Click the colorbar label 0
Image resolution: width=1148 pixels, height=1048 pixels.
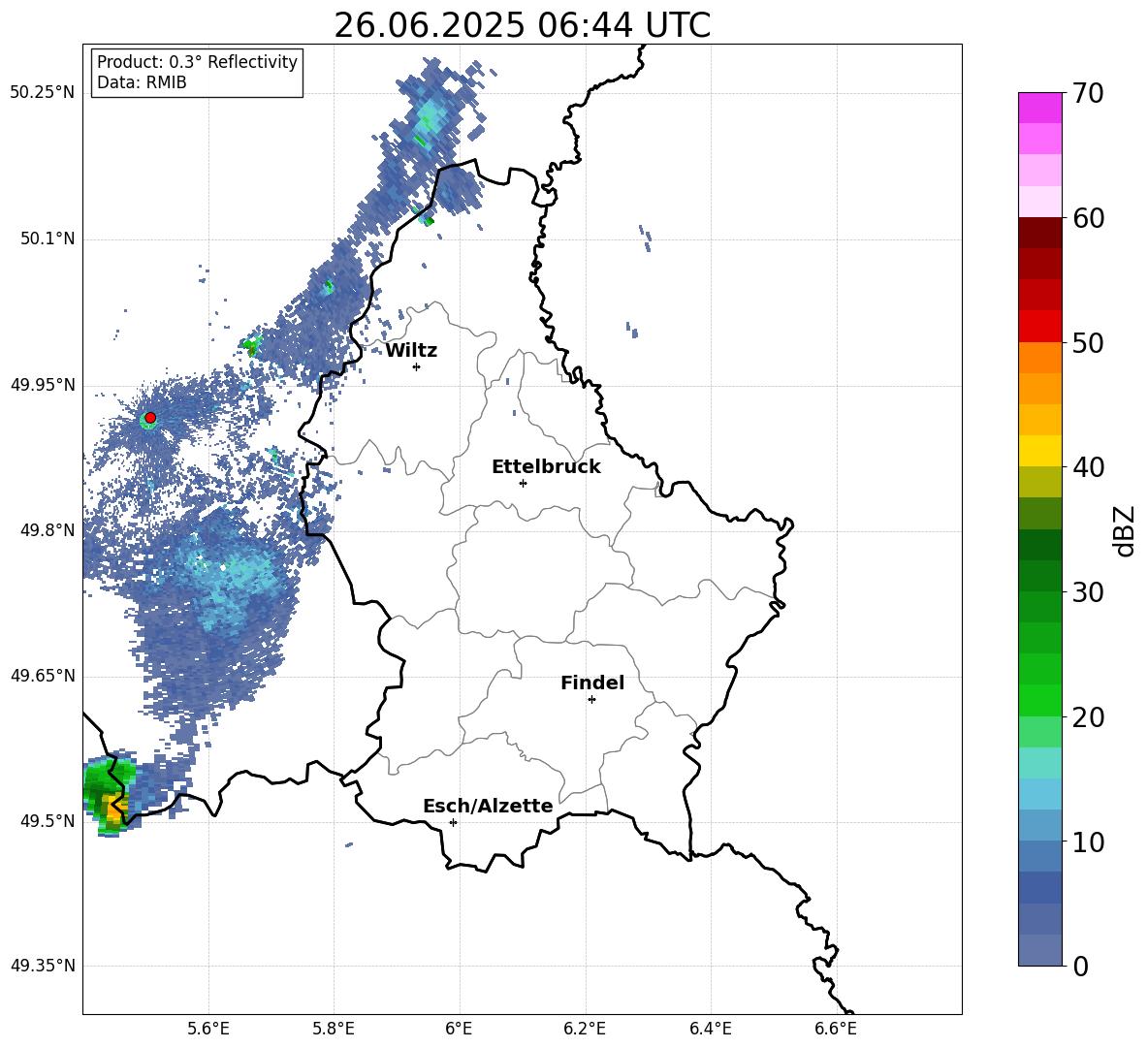click(x=1080, y=966)
